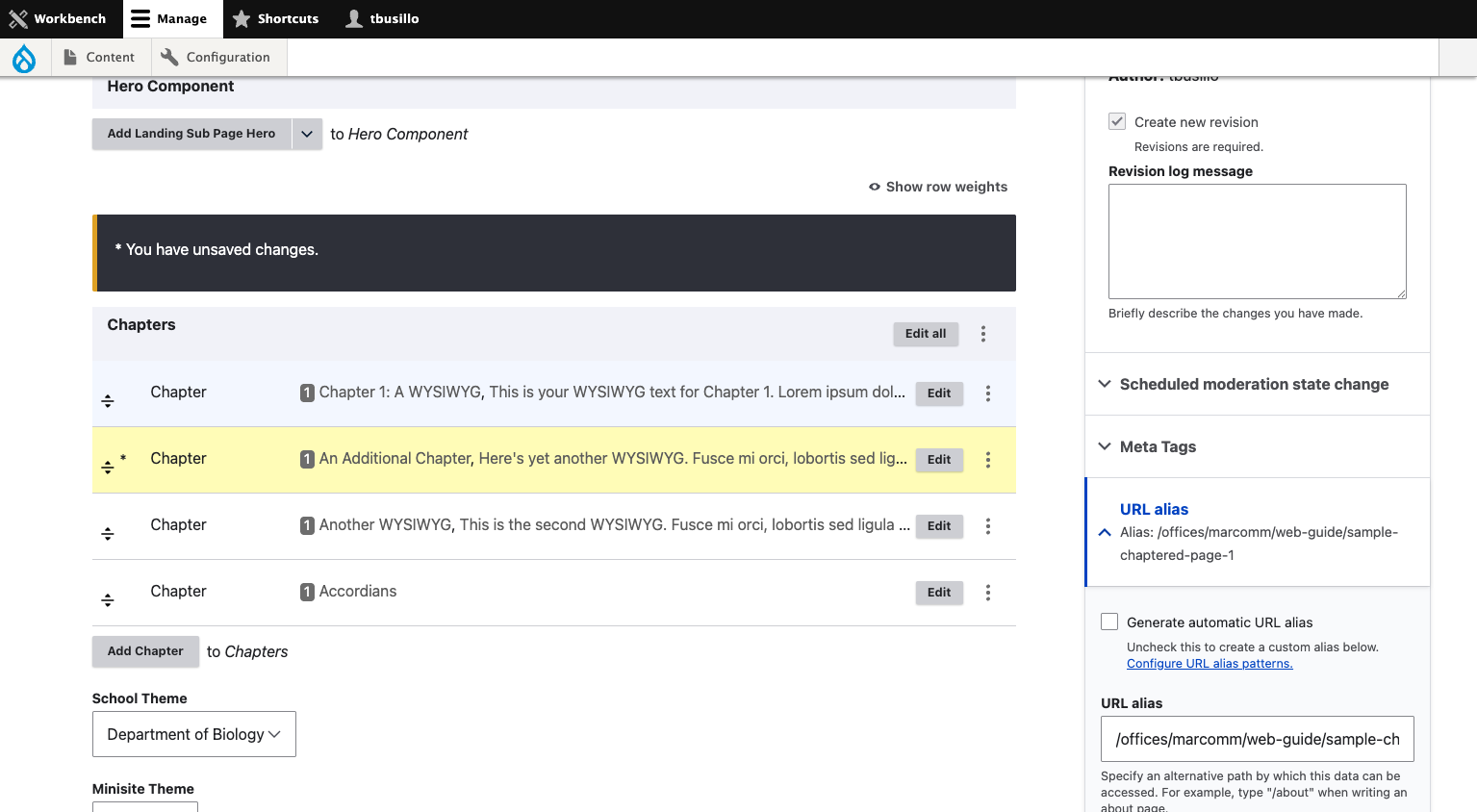Click the Content page icon
This screenshot has height=812, width=1477.
(70, 57)
